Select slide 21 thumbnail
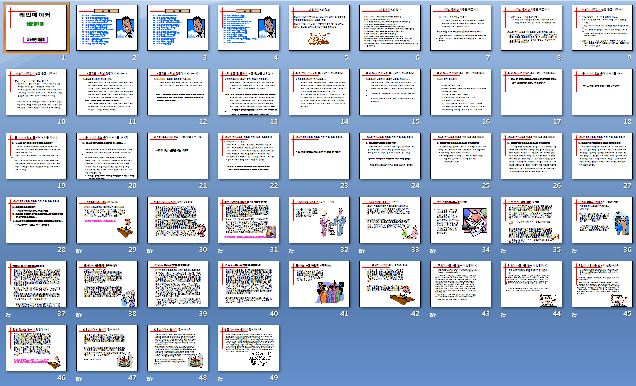 pos(178,156)
